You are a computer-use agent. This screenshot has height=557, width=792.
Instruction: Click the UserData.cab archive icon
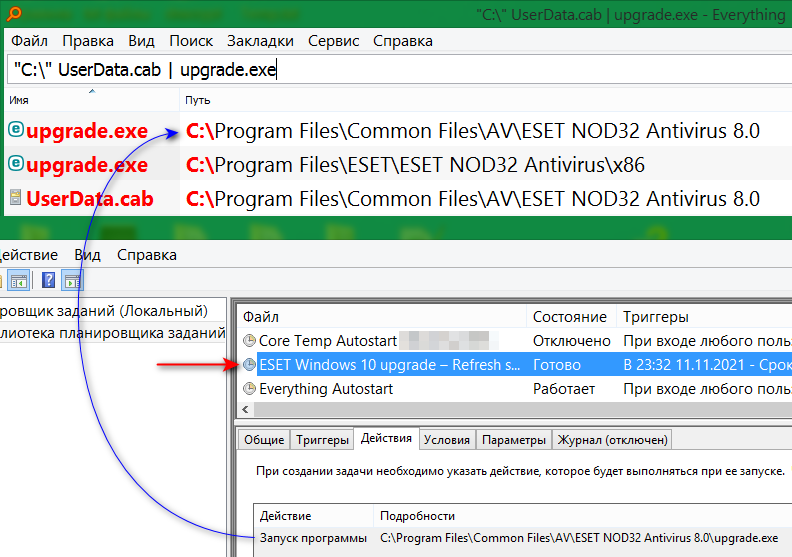pyautogui.click(x=16, y=197)
